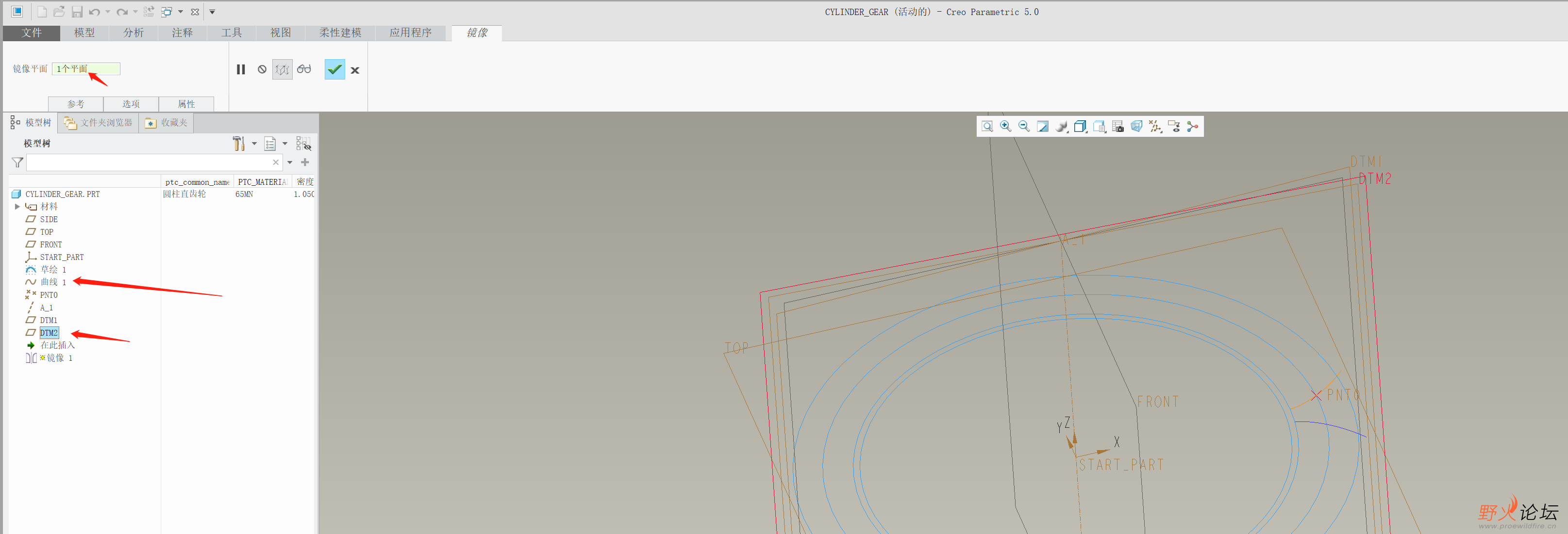Switch to the 柔性建模 ribbon tab
Viewport: 1568px width, 534px height.
pyautogui.click(x=340, y=33)
